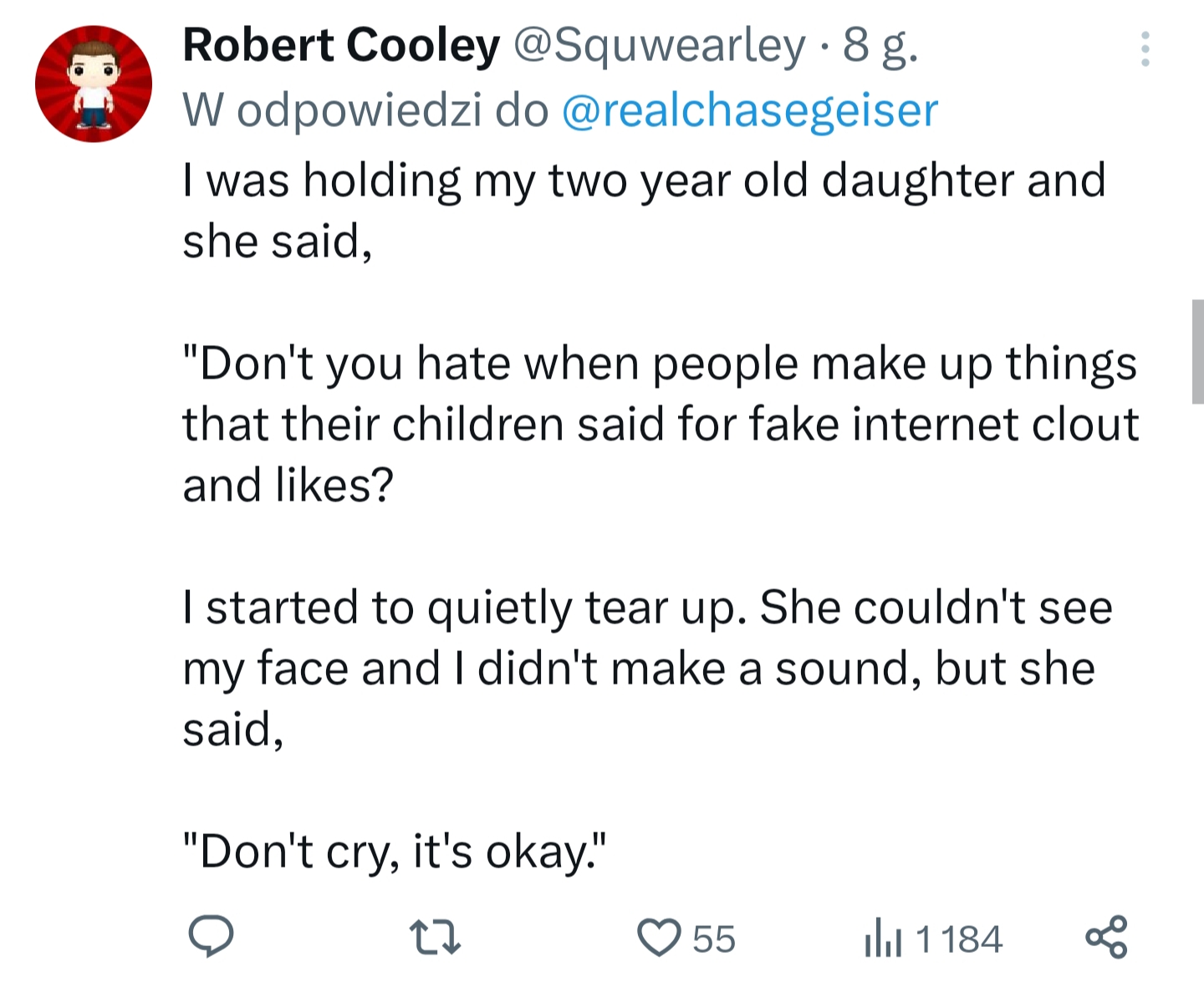Reply to Robert Cooley's tweet

point(210,936)
